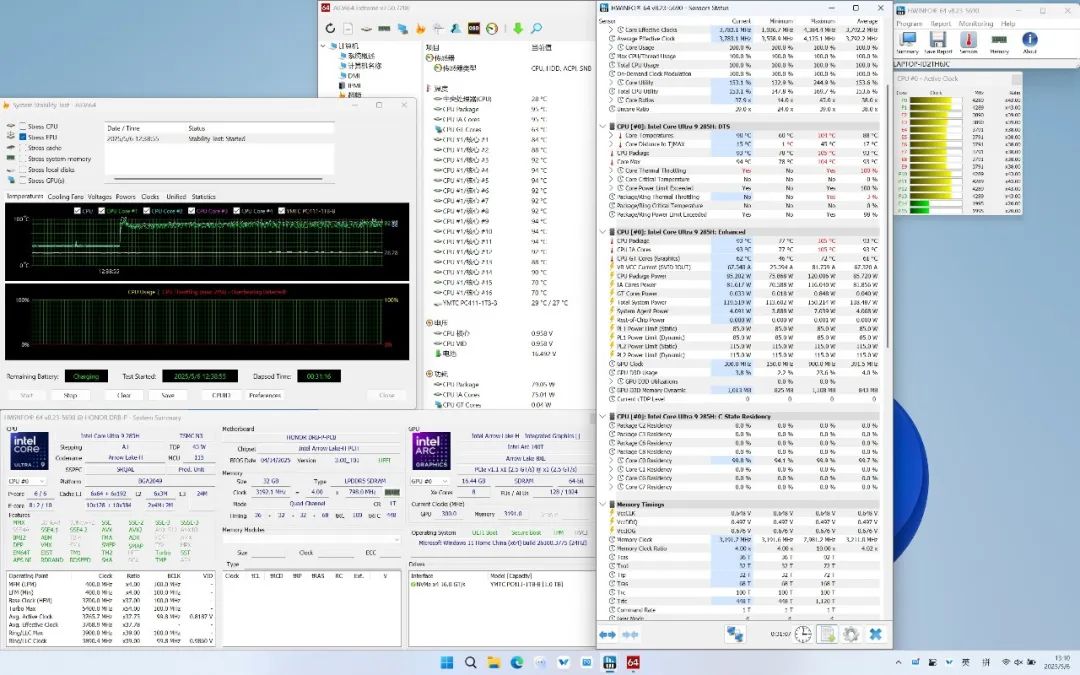This screenshot has width=1080, height=675.
Task: Click Sensor Status network remote icon
Action: (735, 634)
